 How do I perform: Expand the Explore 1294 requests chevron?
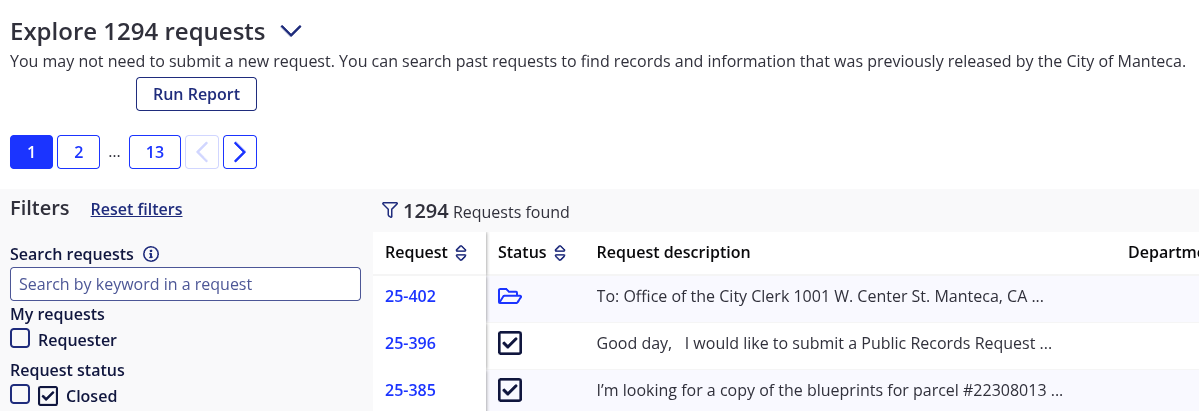point(291,32)
